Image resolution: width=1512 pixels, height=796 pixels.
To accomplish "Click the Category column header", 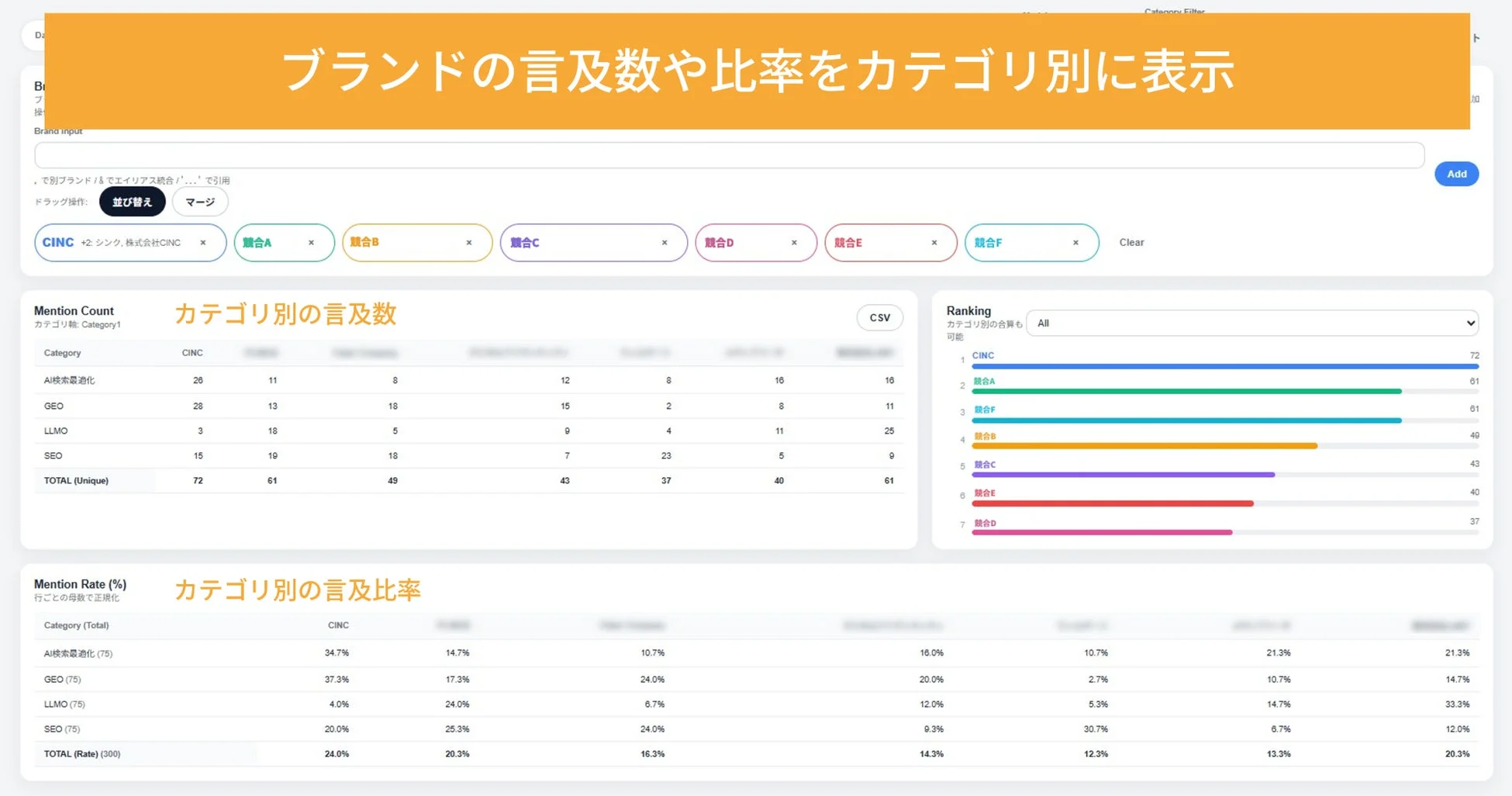I will (x=61, y=352).
